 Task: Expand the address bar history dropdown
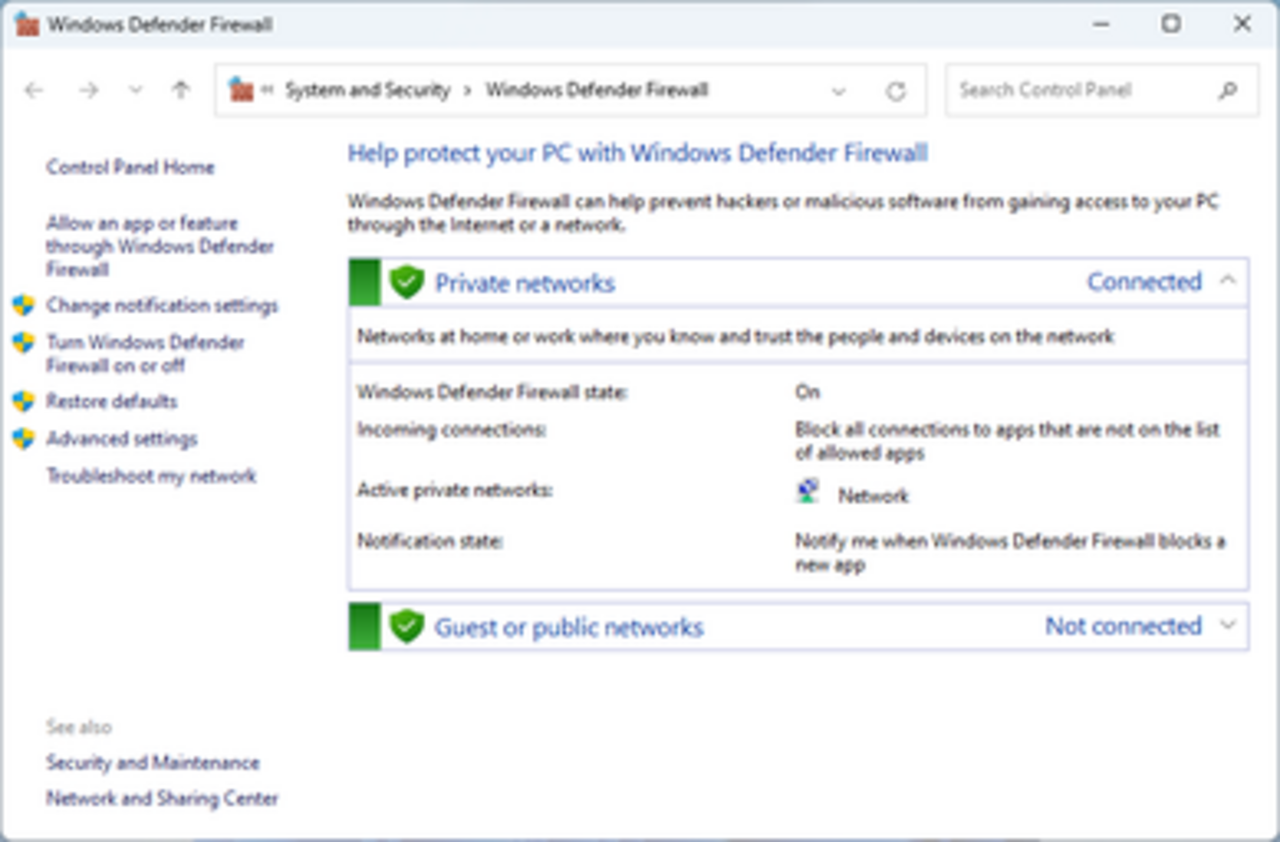pyautogui.click(x=839, y=91)
